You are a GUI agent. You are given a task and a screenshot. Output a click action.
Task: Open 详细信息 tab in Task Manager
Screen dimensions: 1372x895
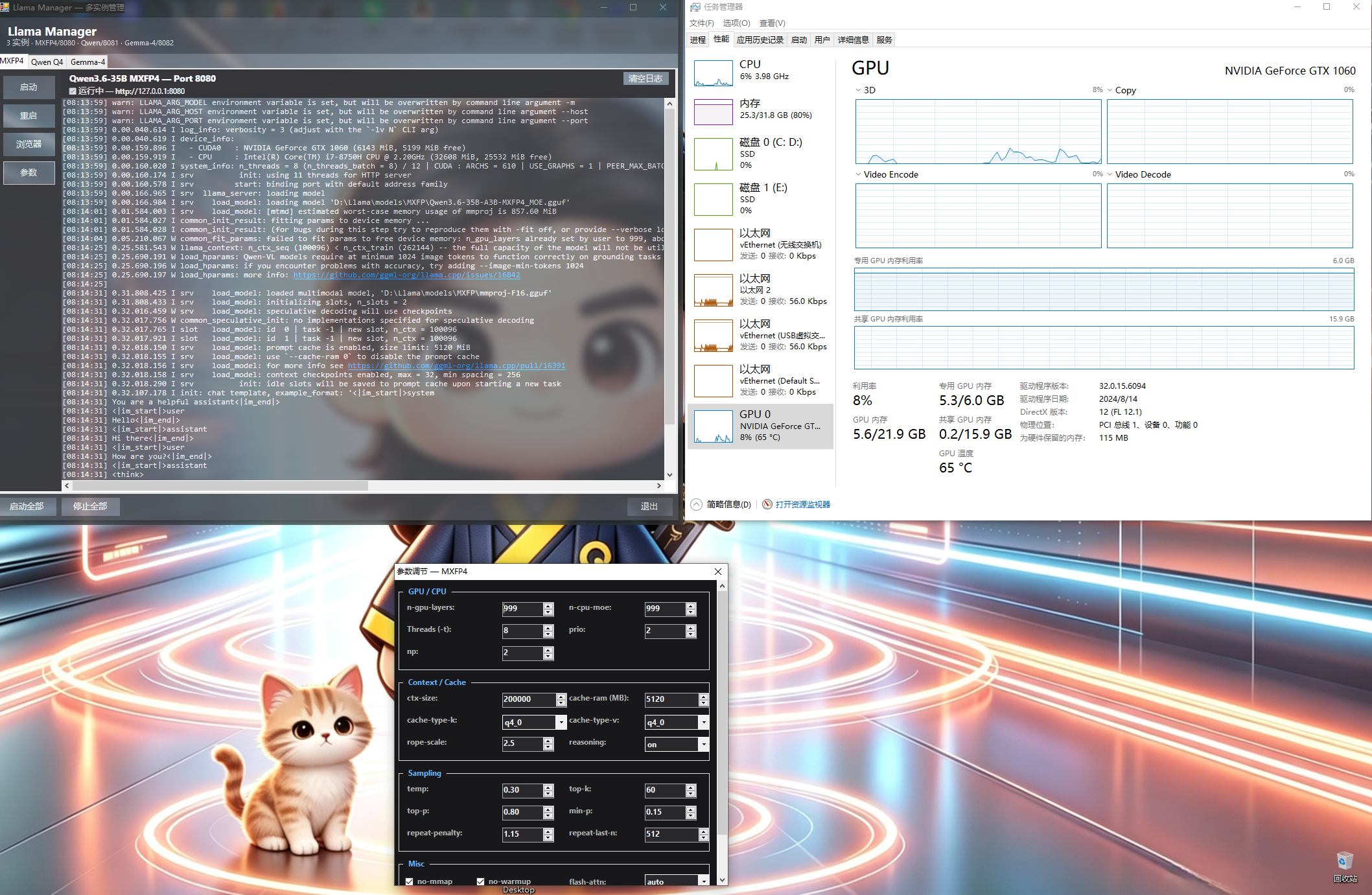[x=853, y=40]
